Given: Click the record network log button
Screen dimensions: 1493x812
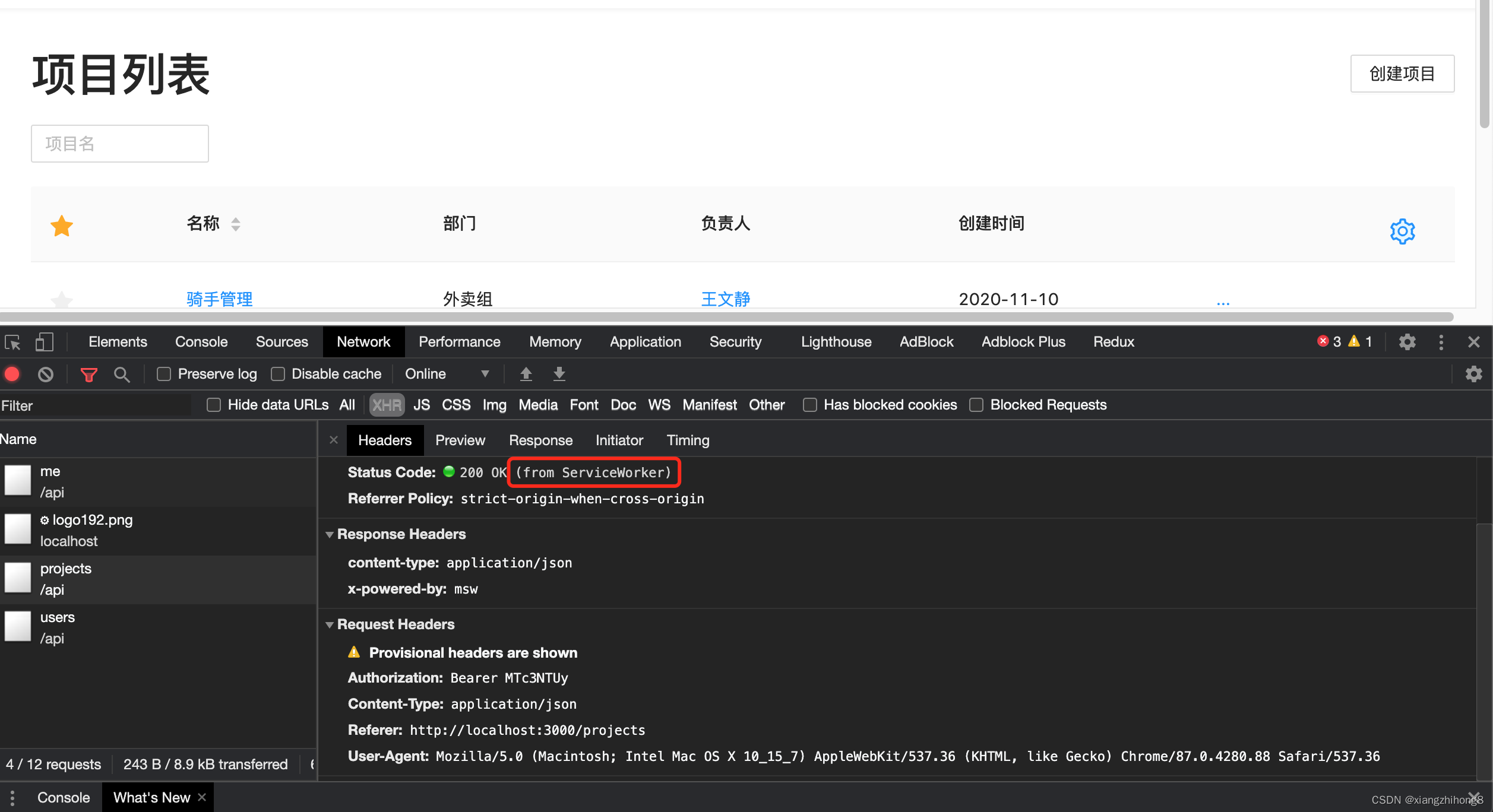Looking at the screenshot, I should tap(12, 374).
